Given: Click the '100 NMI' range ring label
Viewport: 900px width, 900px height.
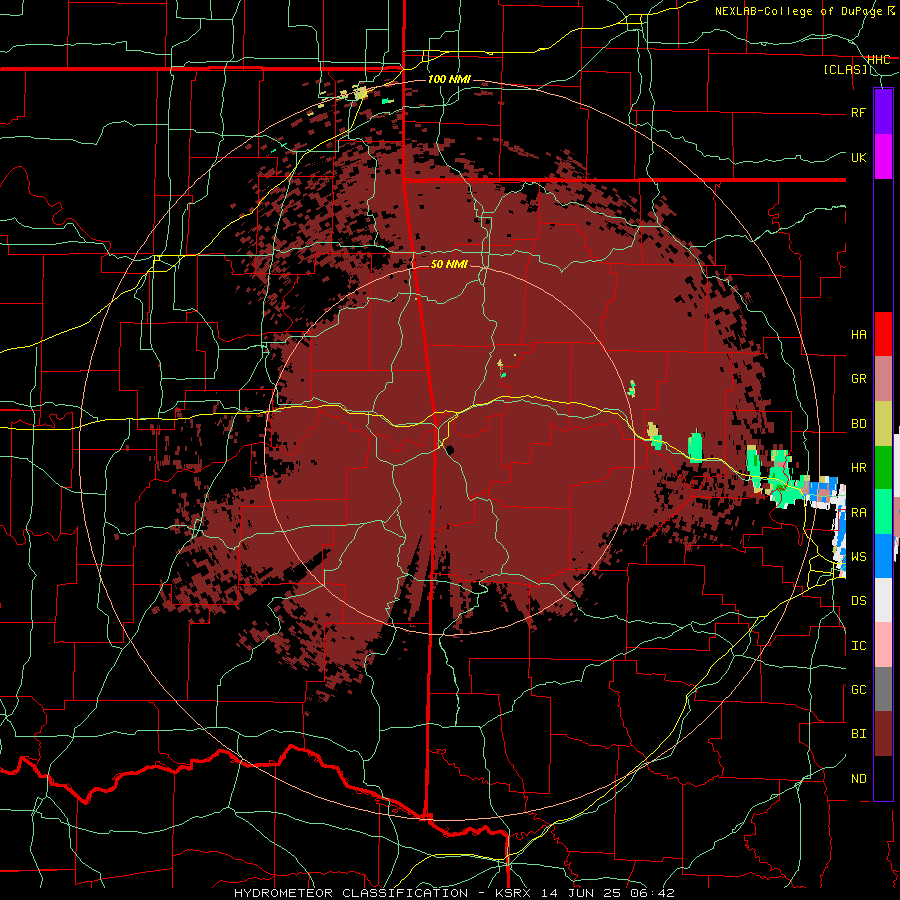Looking at the screenshot, I should coord(449,79).
